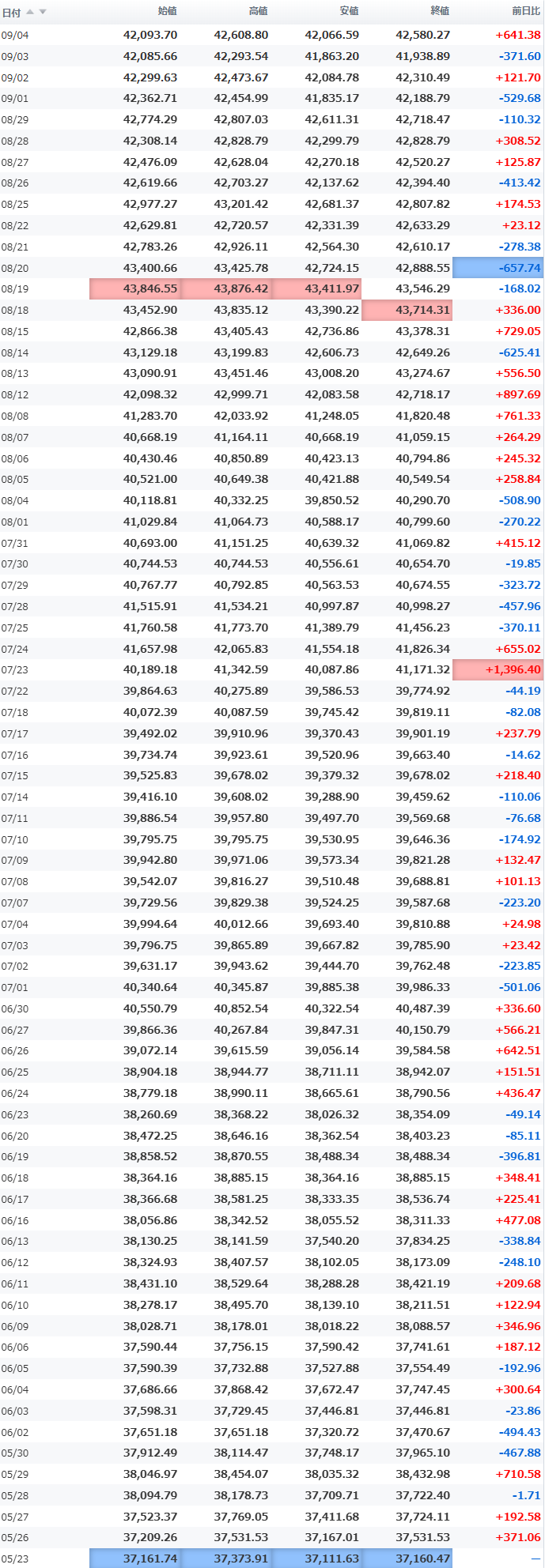
Task: Click opening price 39,072.14
Action: click(150, 1052)
